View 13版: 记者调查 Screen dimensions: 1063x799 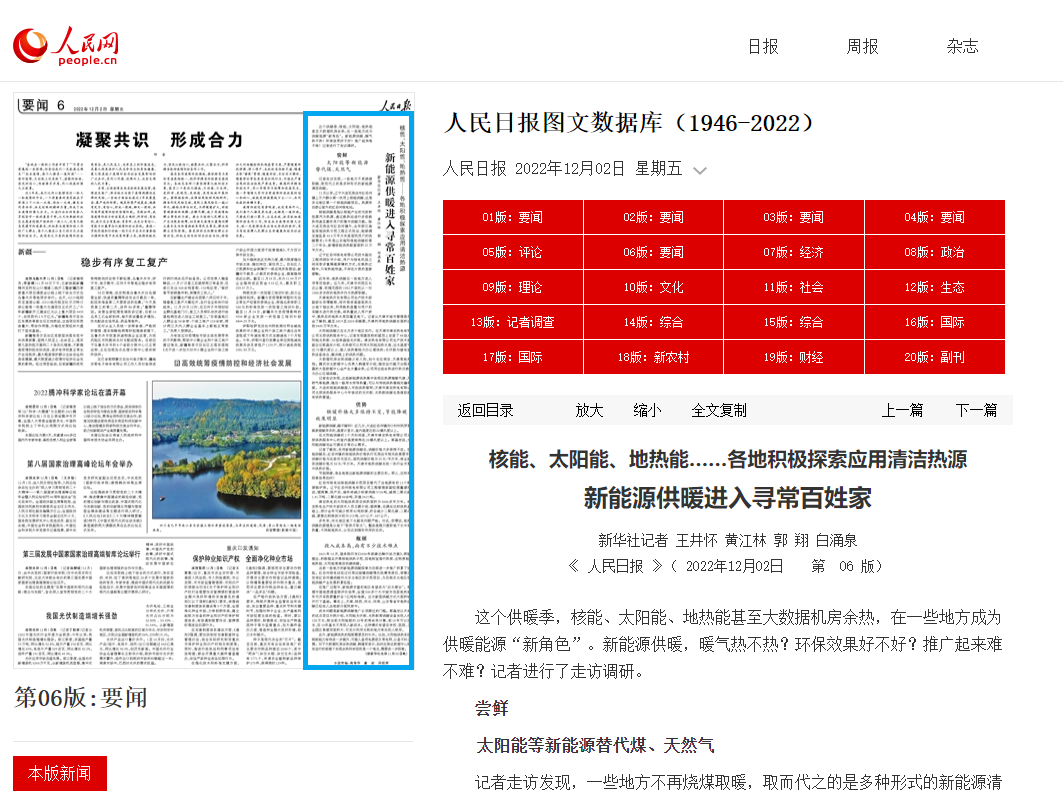pyautogui.click(x=513, y=322)
